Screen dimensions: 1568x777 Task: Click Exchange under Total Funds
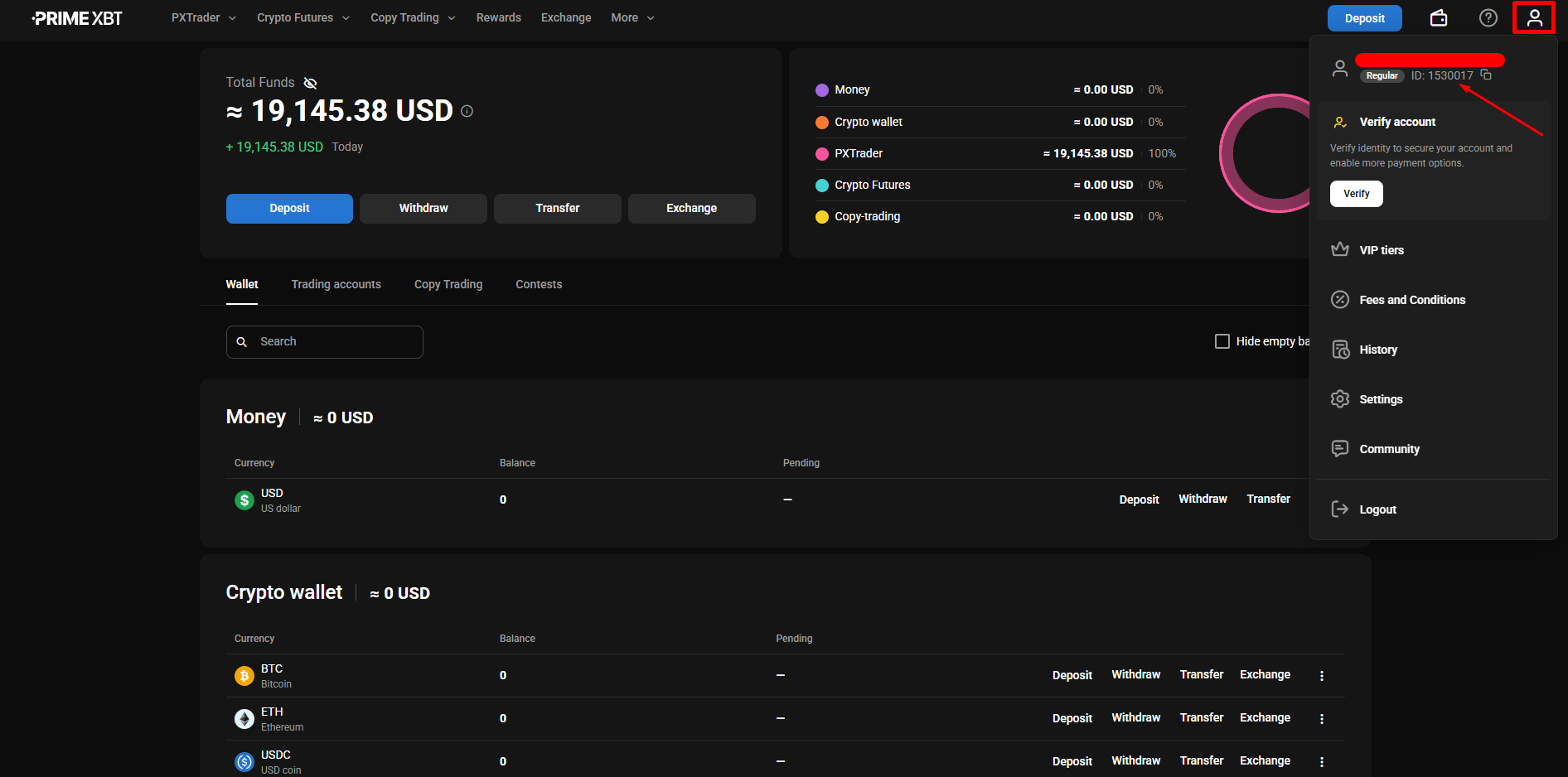pos(692,209)
